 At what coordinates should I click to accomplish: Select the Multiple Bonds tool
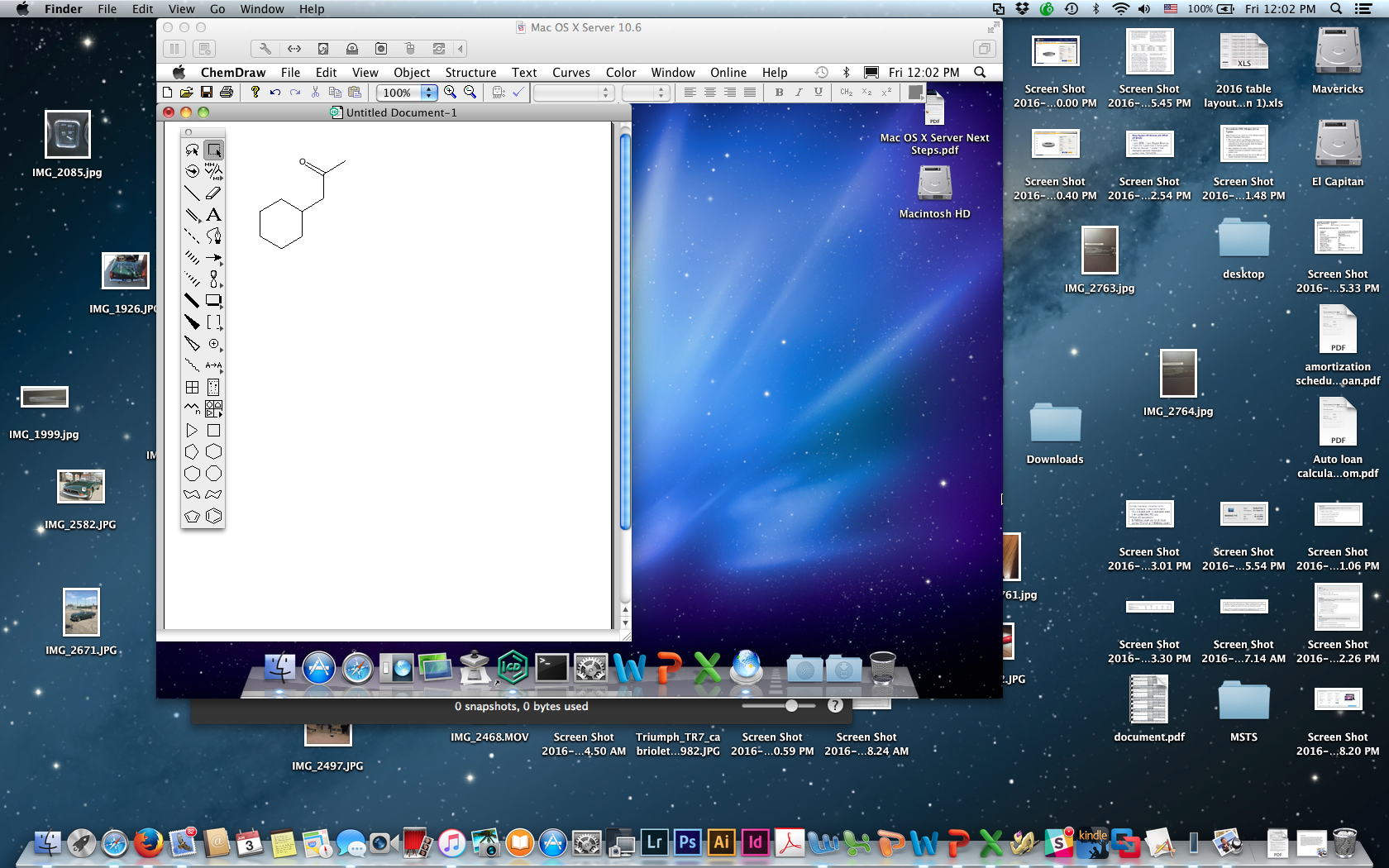(192, 214)
